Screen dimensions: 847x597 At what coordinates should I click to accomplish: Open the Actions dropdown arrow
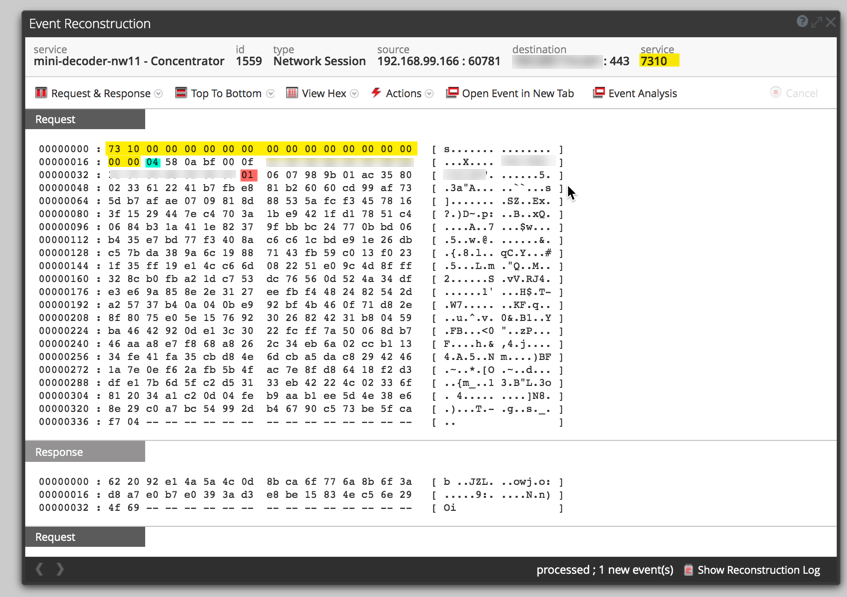click(429, 94)
